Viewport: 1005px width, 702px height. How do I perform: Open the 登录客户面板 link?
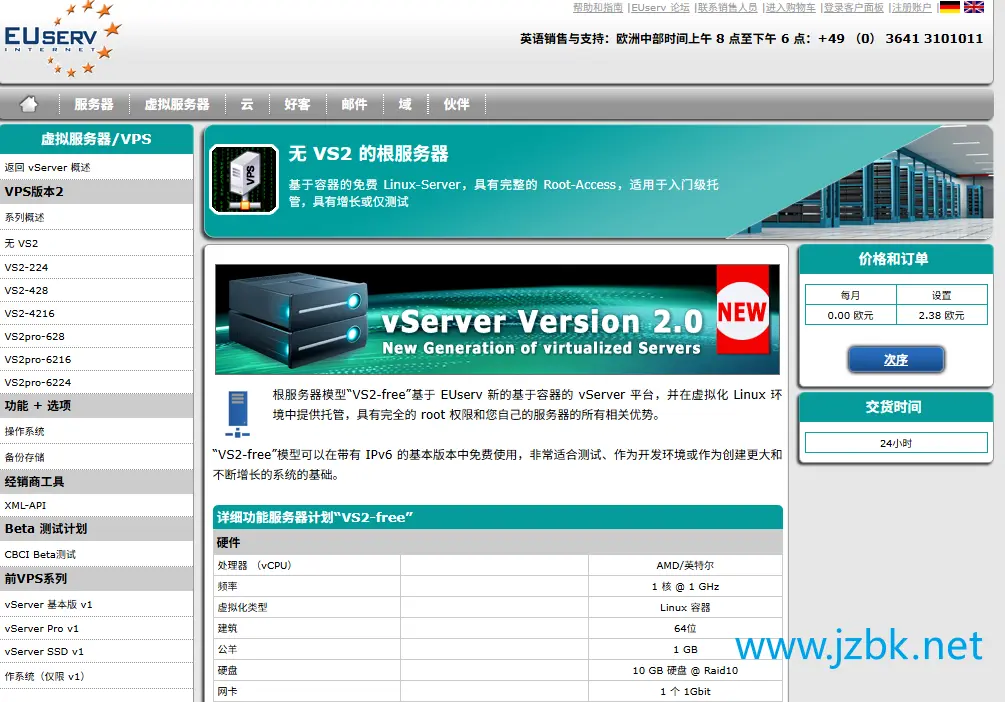coord(853,7)
